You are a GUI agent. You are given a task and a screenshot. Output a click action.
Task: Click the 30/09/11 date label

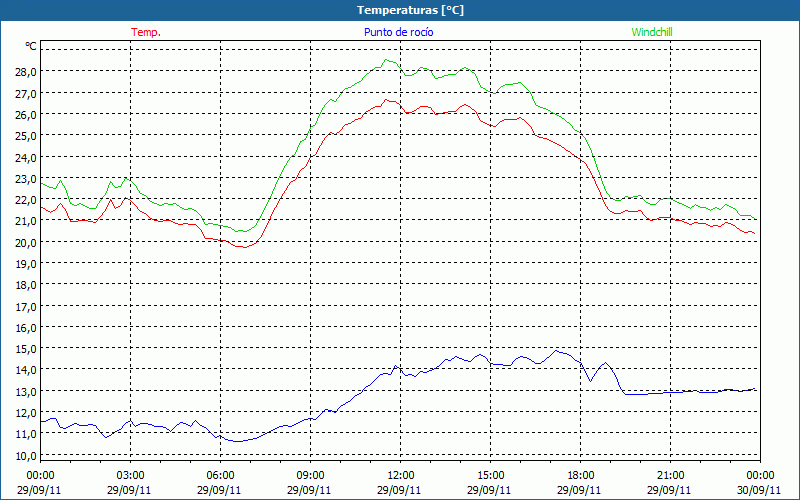[760, 490]
